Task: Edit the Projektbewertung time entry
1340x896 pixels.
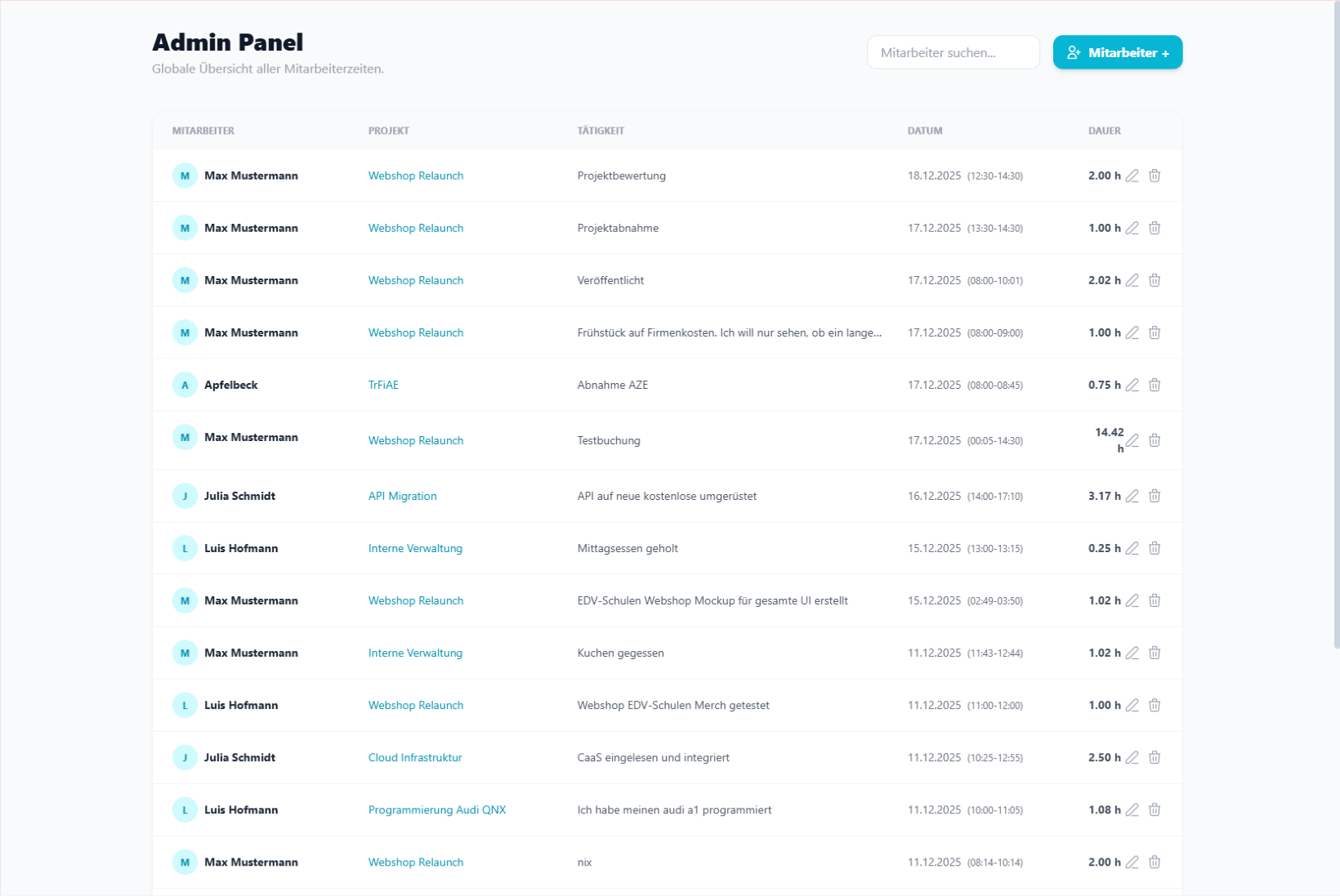Action: [1132, 176]
